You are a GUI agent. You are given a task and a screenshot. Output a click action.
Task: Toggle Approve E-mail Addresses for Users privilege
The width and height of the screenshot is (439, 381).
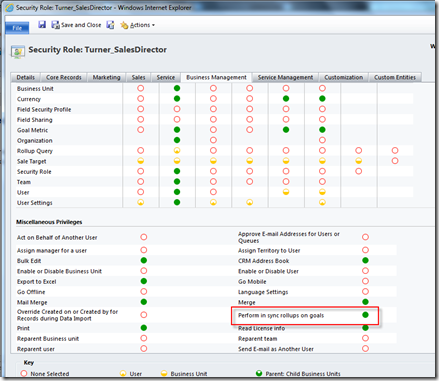click(365, 237)
